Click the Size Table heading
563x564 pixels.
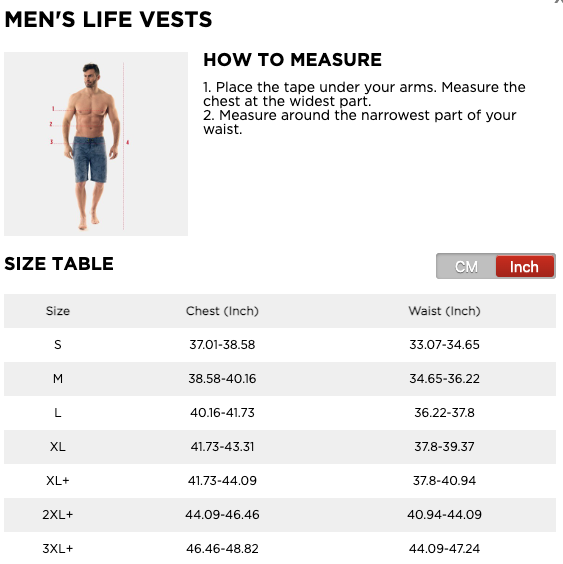click(59, 264)
